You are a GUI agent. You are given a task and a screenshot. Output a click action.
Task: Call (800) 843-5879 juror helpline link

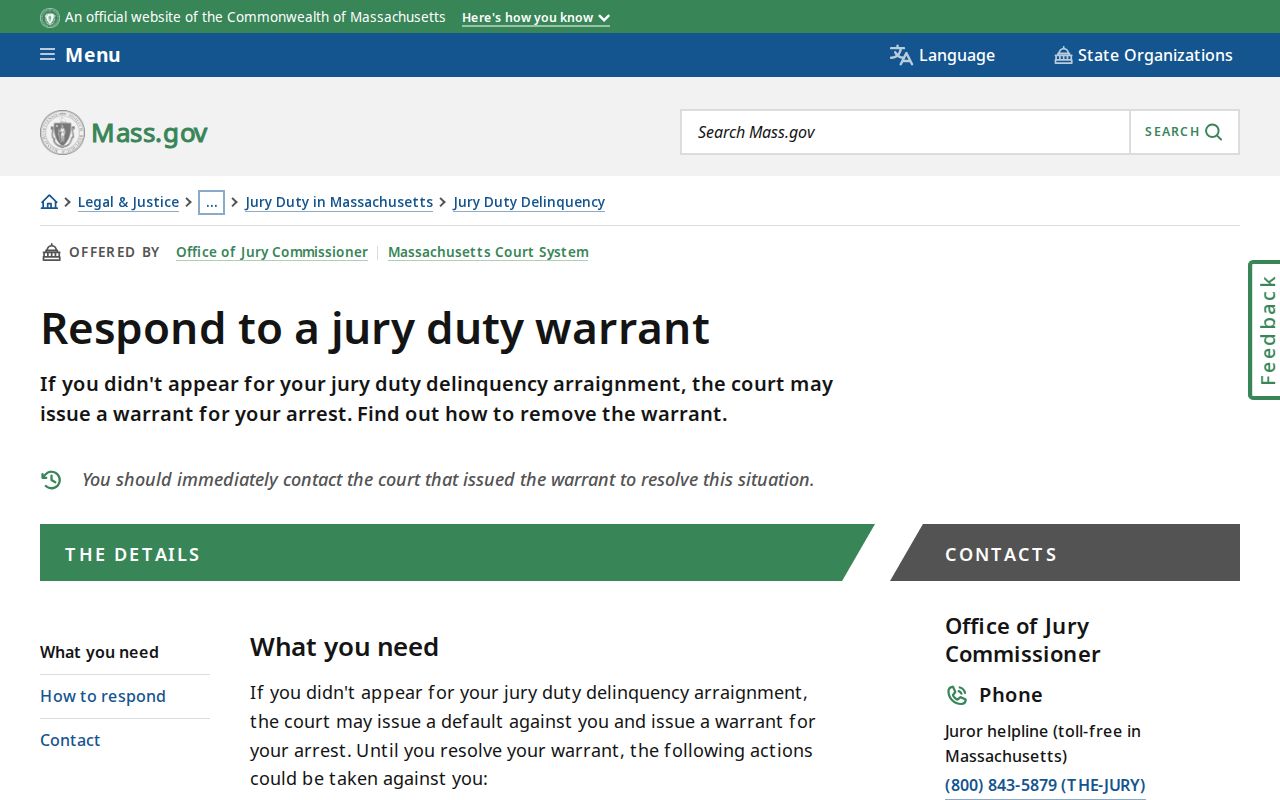click(x=1045, y=785)
